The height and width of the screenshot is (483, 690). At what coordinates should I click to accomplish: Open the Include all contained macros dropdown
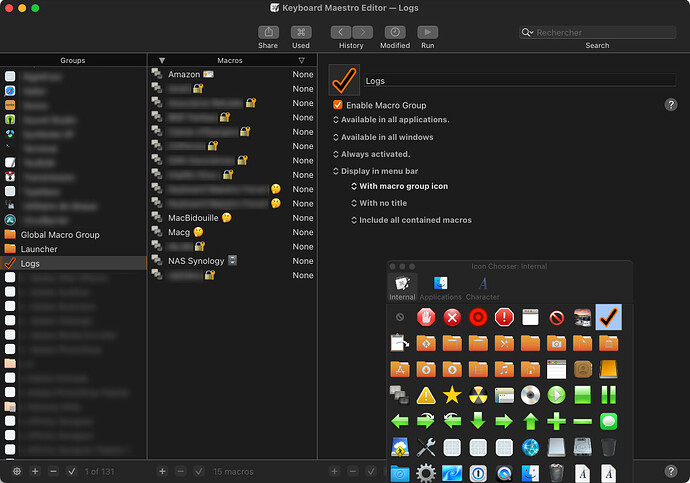pyautogui.click(x=411, y=220)
